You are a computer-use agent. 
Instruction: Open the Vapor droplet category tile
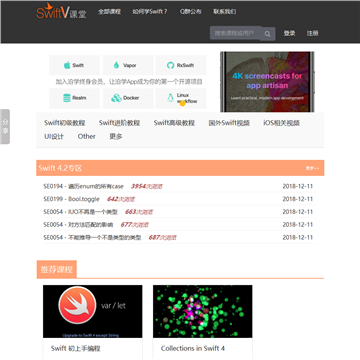tap(128, 65)
